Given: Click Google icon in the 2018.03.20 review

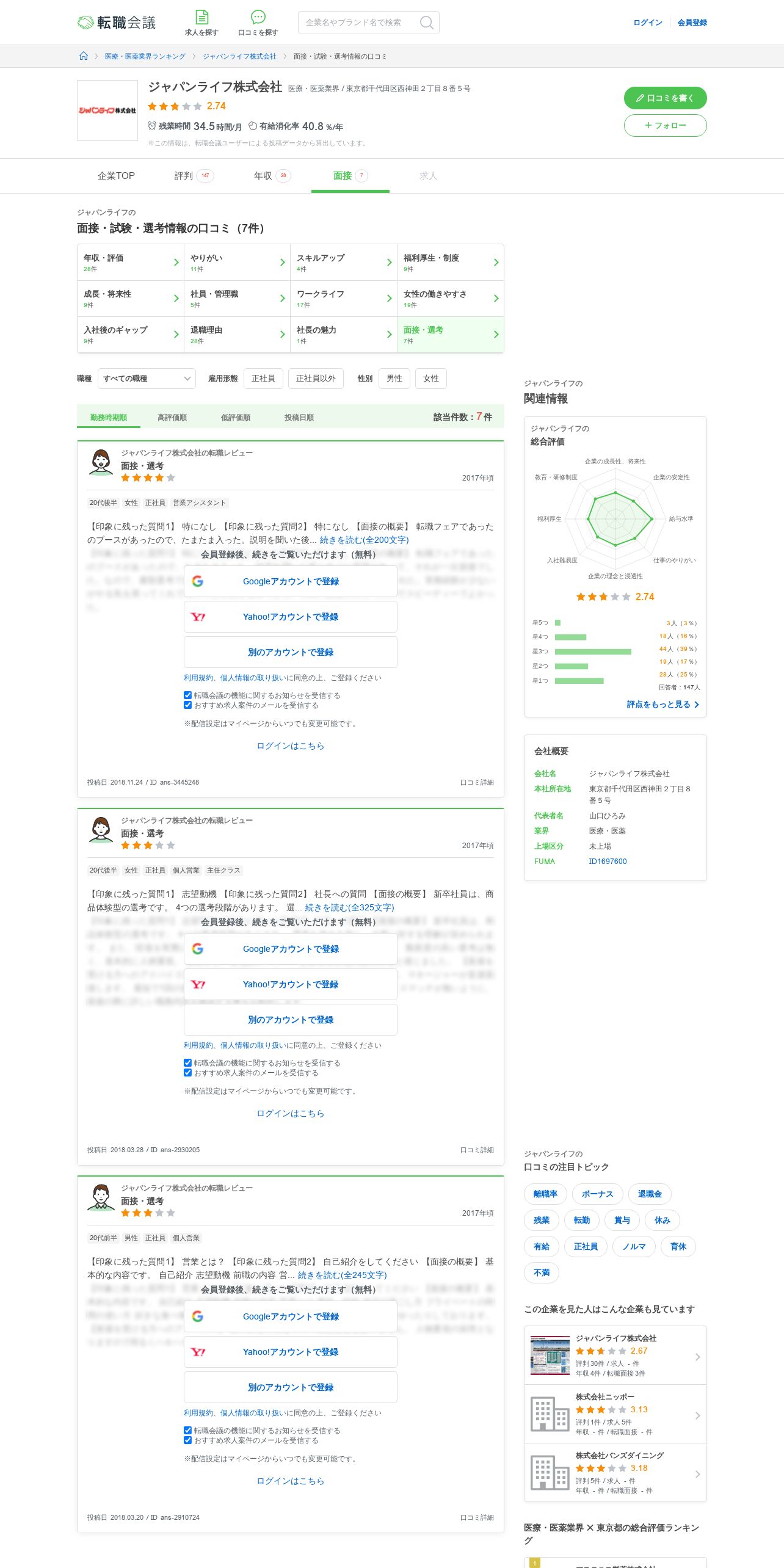Looking at the screenshot, I should pos(197,1316).
